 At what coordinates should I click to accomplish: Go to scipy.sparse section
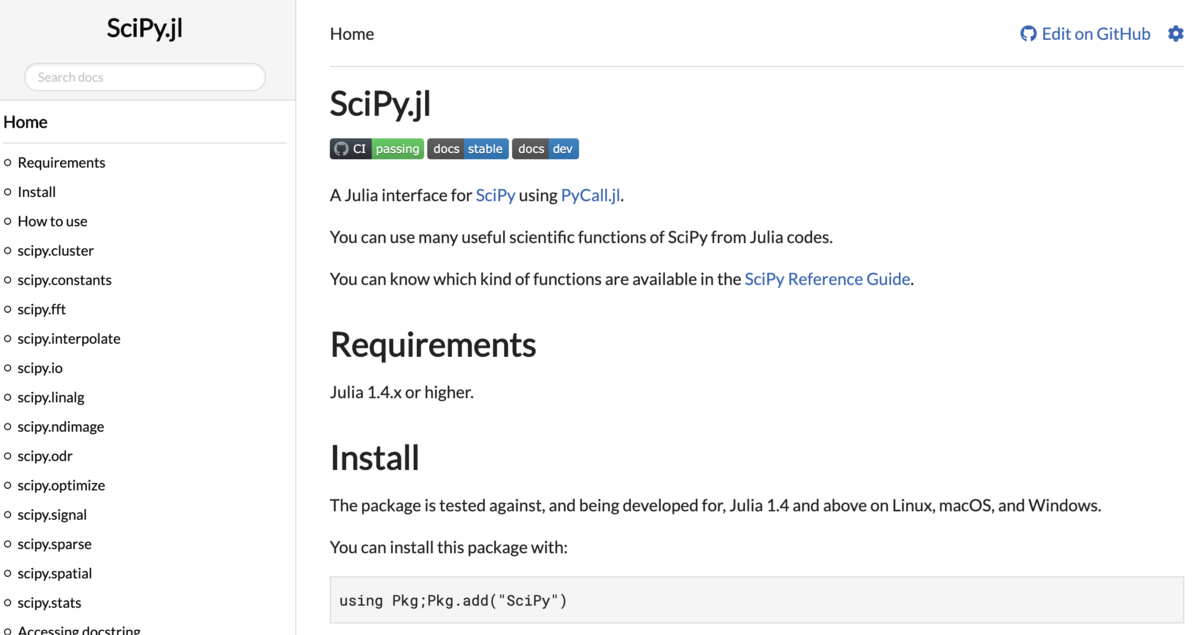pyautogui.click(x=55, y=543)
